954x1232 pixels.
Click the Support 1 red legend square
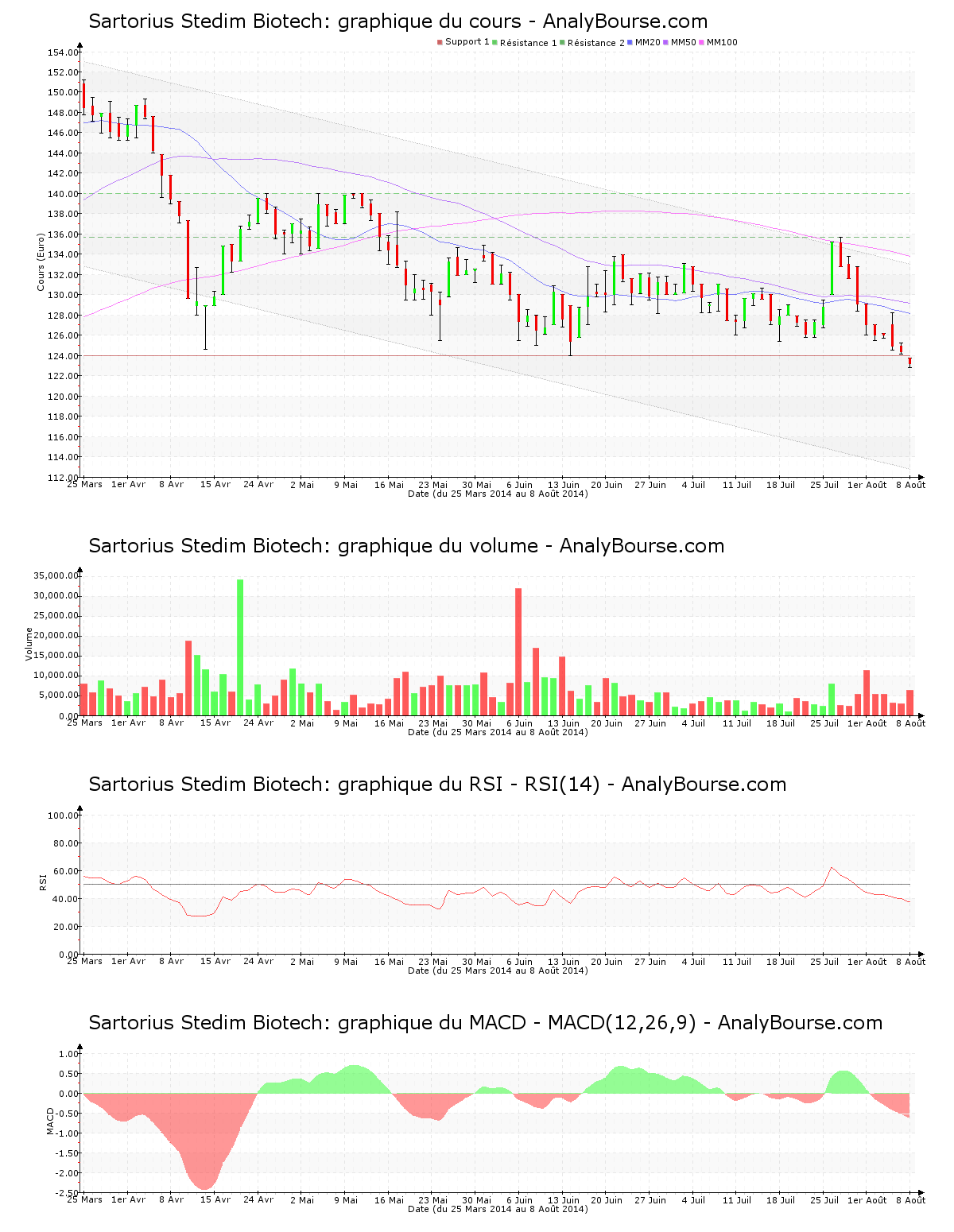pyautogui.click(x=440, y=42)
